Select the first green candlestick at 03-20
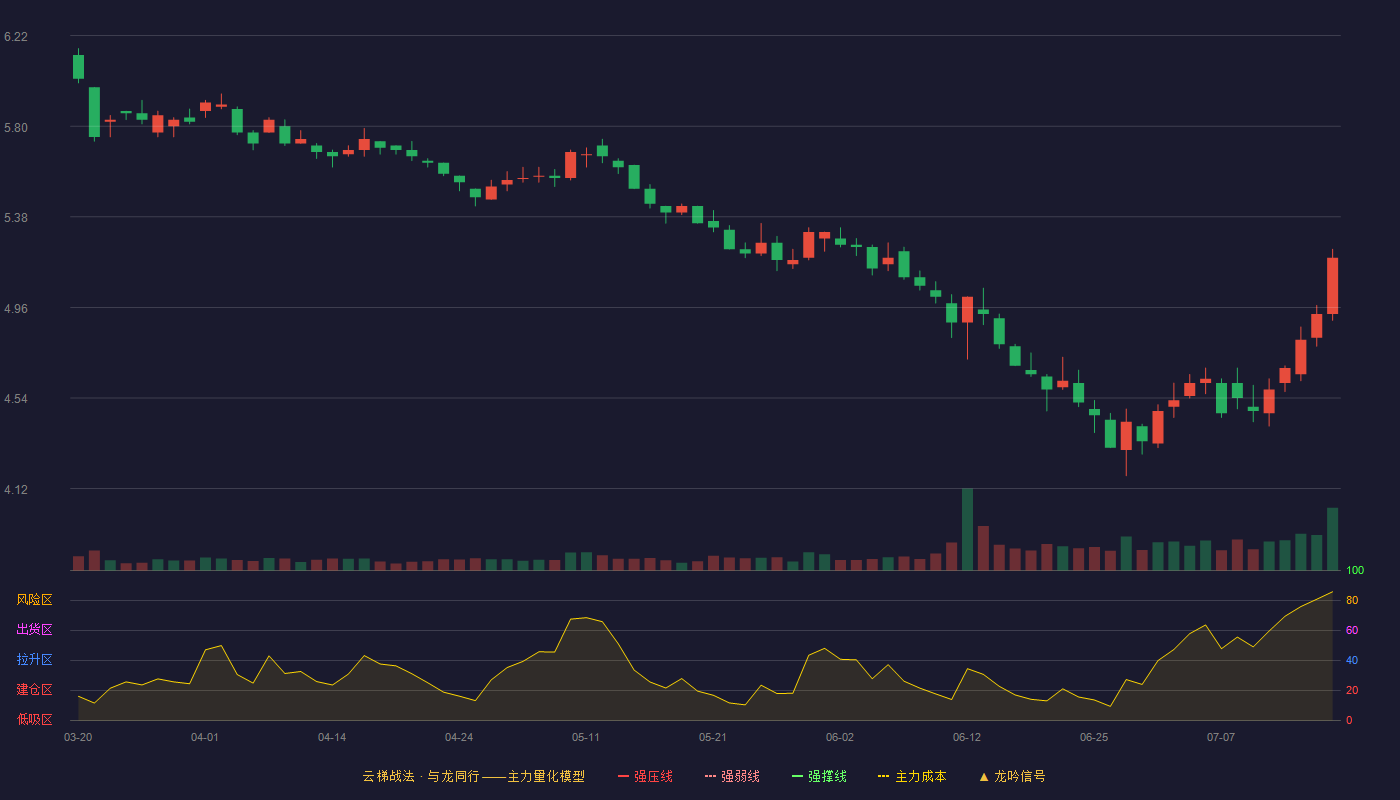Viewport: 1400px width, 800px height. [x=78, y=66]
